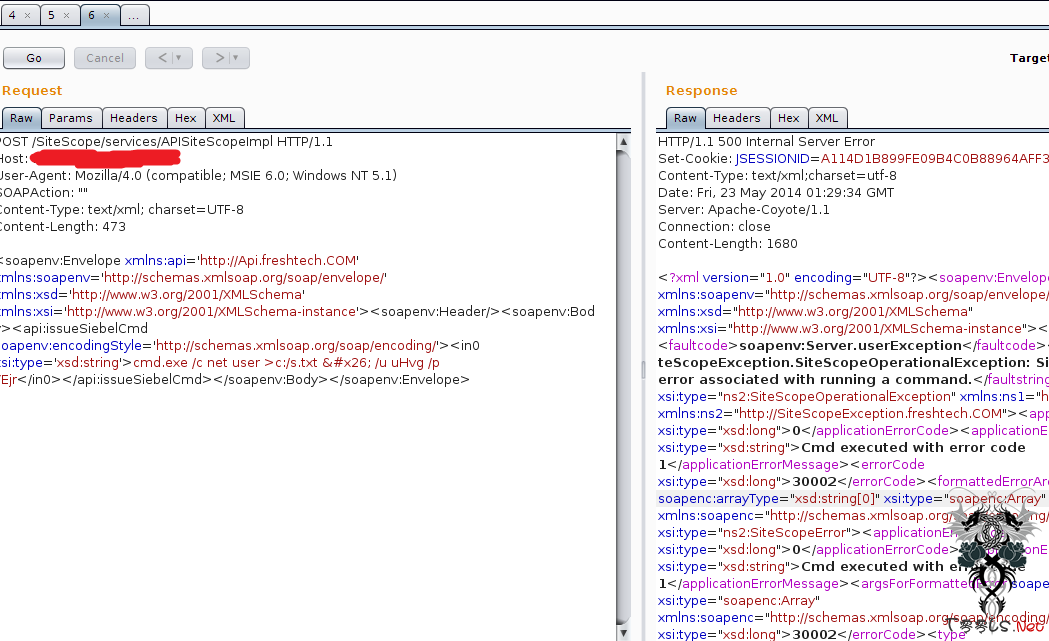Viewport: 1049px width, 641px height.
Task: Click the response Content-Length: 1680 line
Action: pos(728,244)
